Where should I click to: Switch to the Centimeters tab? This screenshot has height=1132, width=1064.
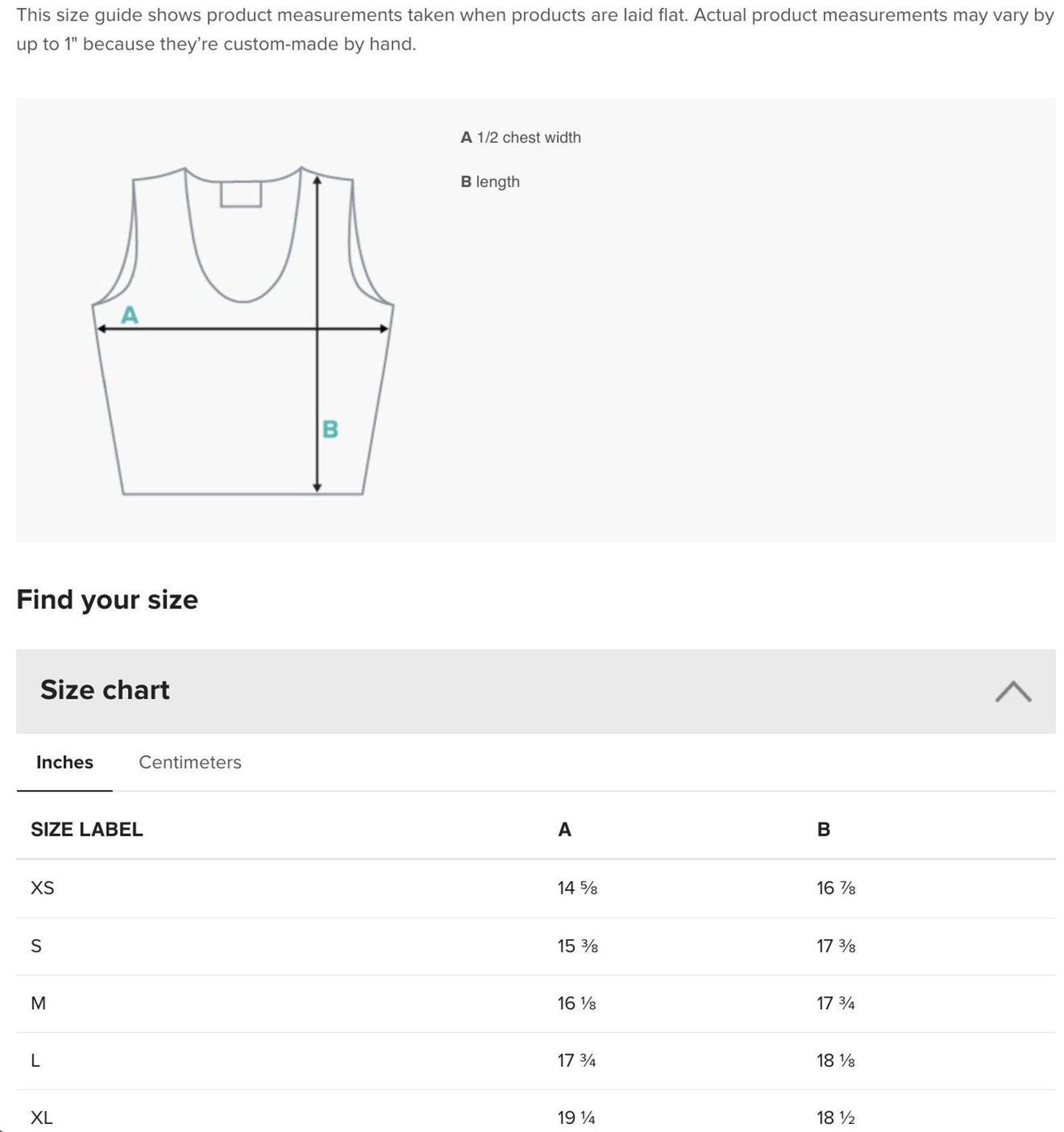(190, 762)
